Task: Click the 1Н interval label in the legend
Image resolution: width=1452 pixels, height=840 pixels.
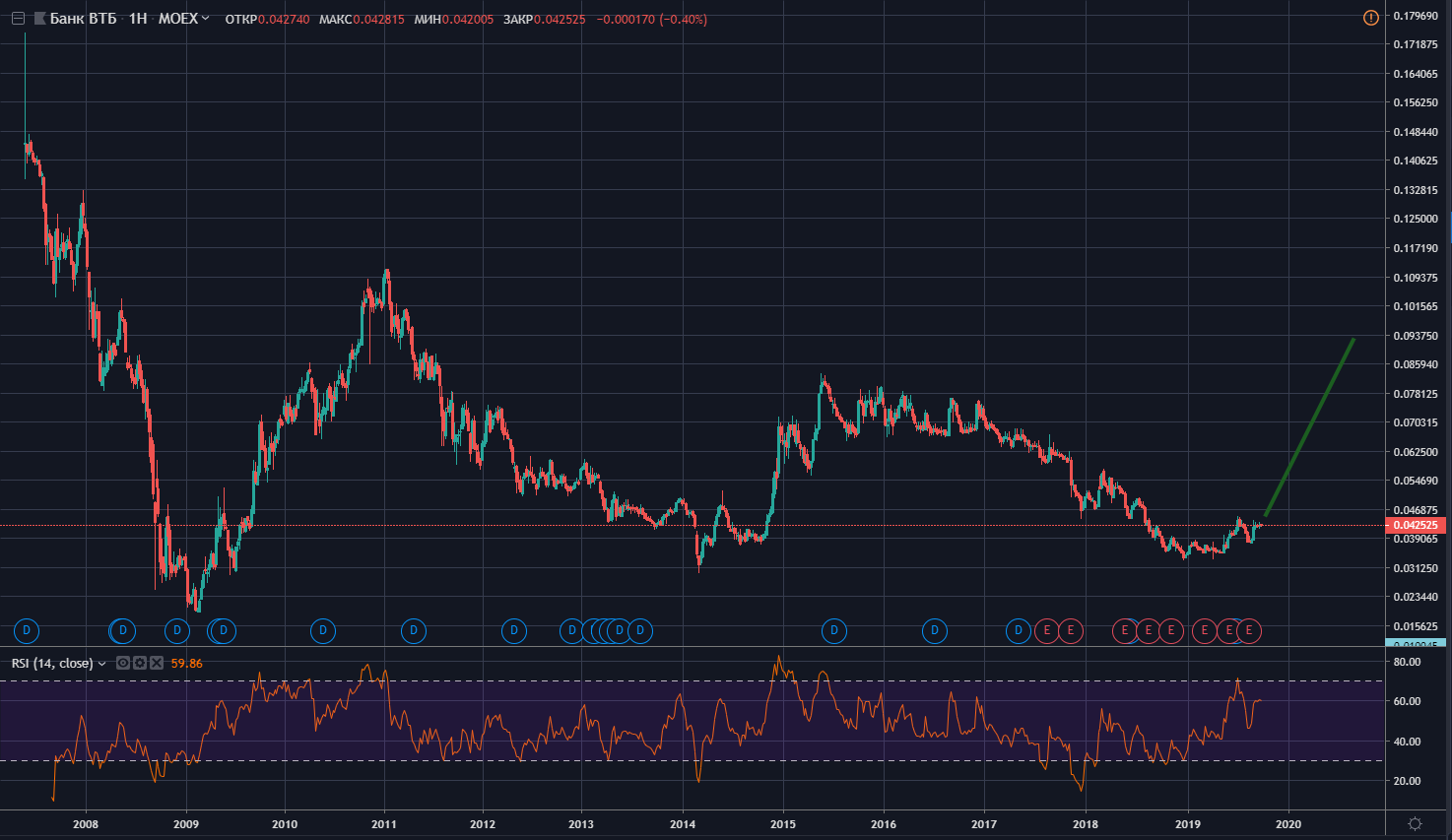Action: coord(138,19)
